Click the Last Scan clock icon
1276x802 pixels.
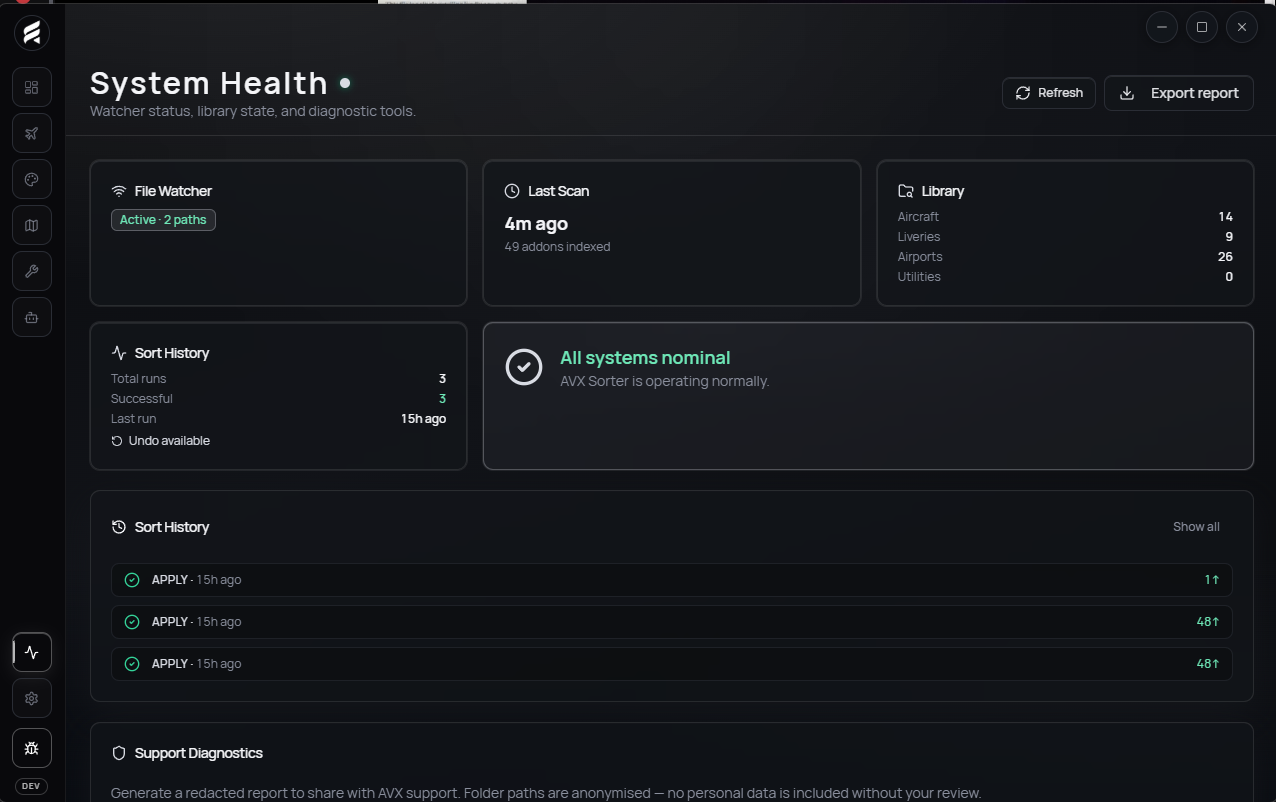[512, 191]
